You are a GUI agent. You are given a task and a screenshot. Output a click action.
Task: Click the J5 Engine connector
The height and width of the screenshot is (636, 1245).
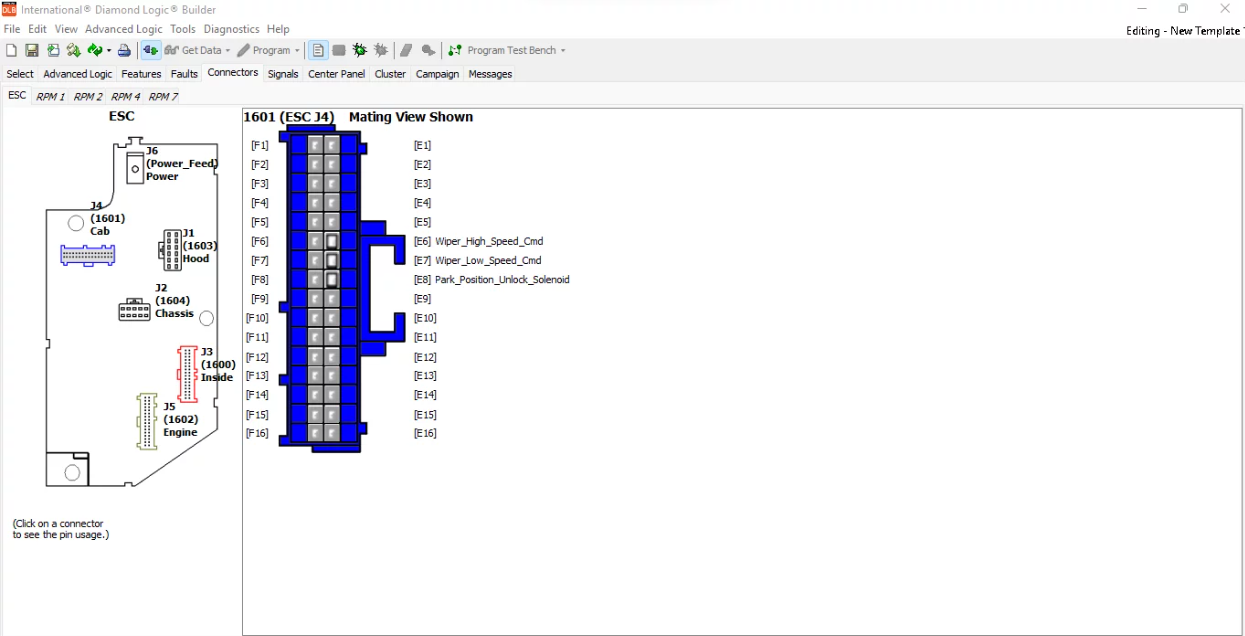pyautogui.click(x=146, y=418)
